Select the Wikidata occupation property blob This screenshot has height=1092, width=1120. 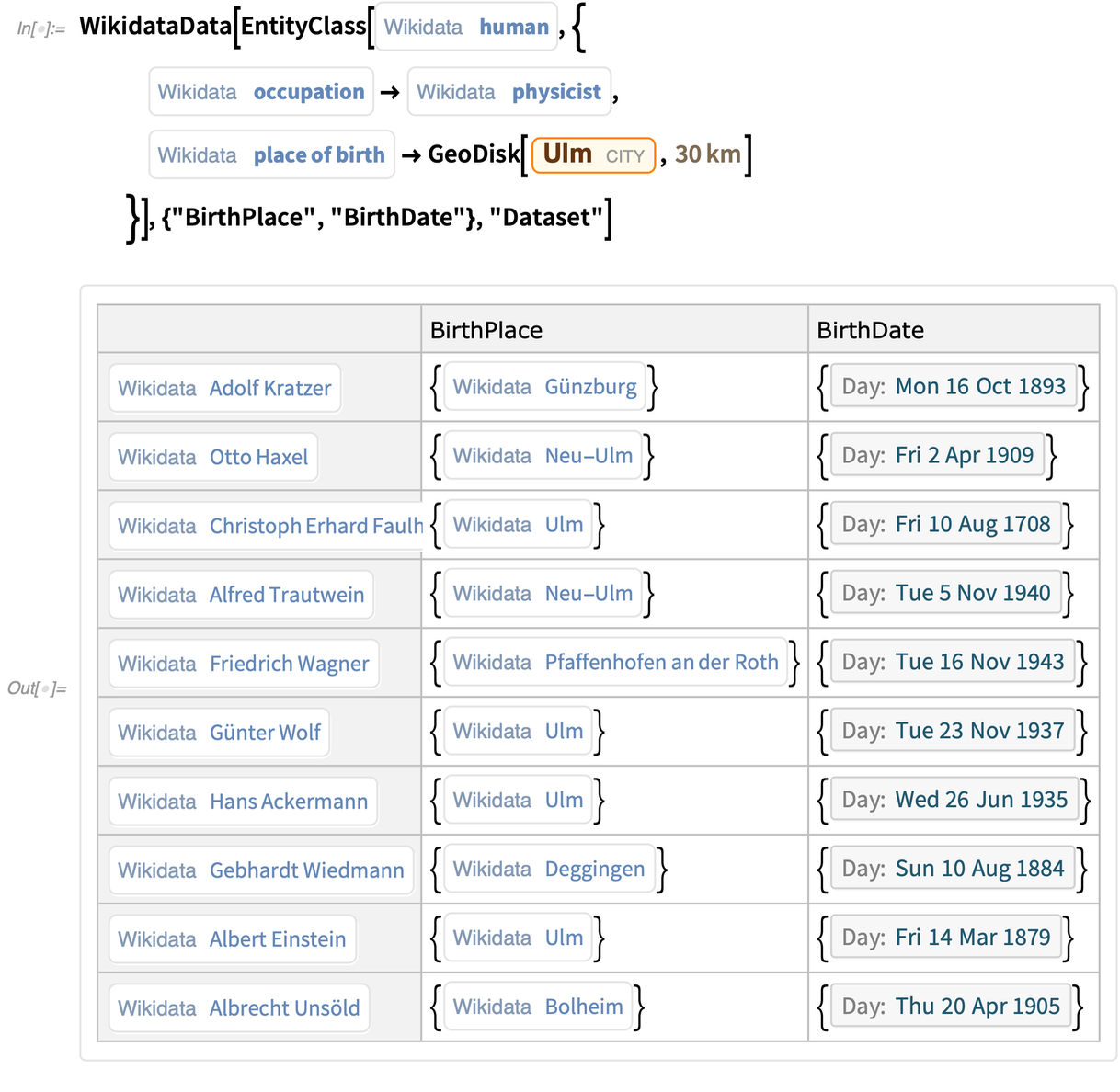260,91
